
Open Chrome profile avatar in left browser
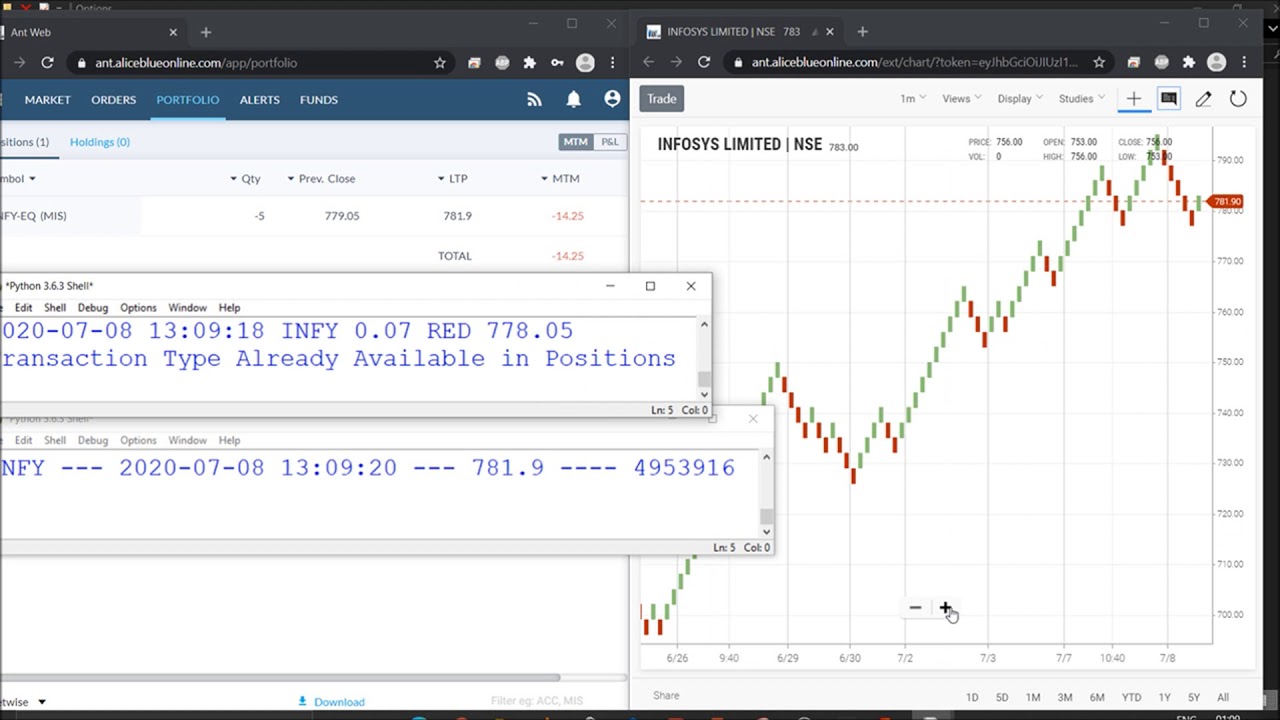click(585, 62)
